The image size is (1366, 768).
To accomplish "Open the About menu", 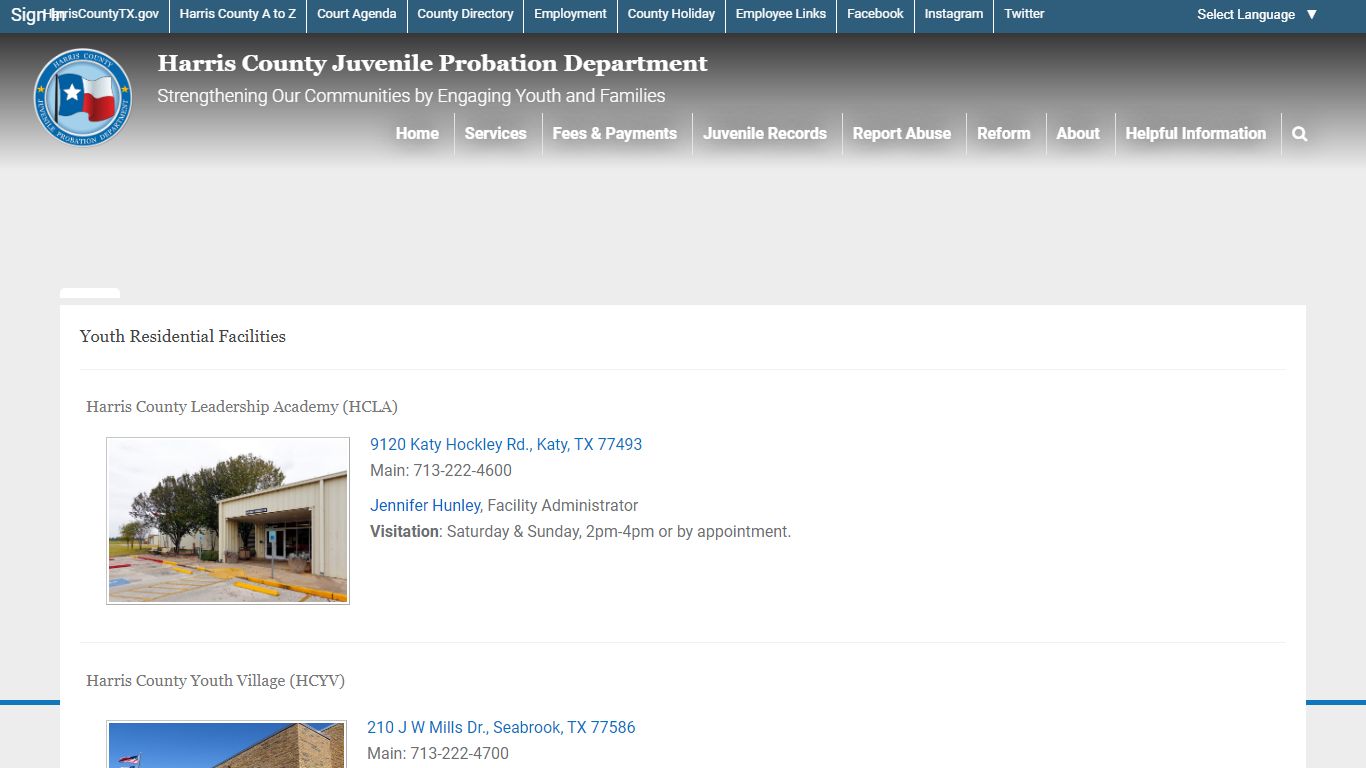I will tap(1078, 134).
